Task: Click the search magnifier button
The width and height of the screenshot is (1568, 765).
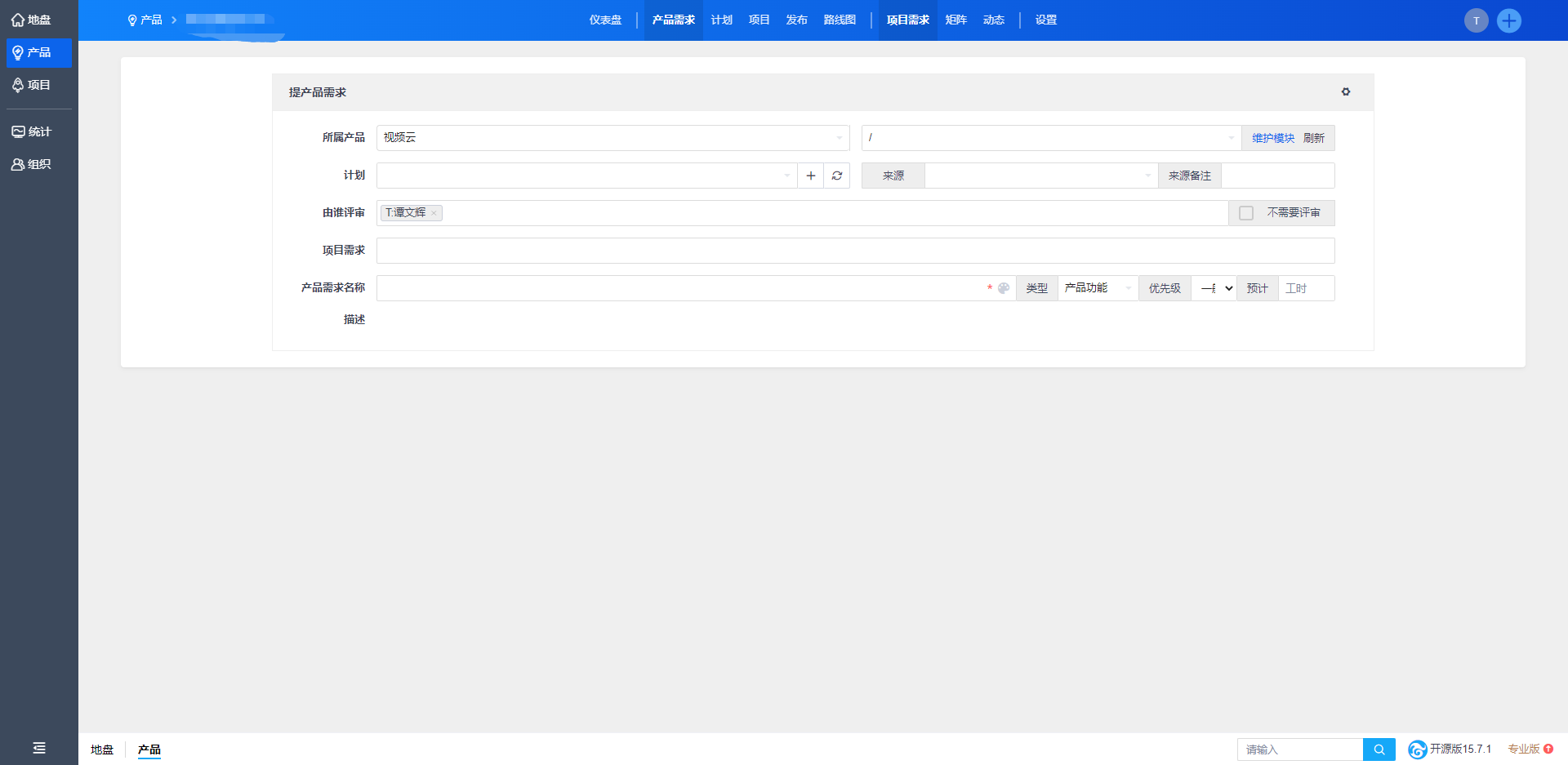Action: (1379, 749)
